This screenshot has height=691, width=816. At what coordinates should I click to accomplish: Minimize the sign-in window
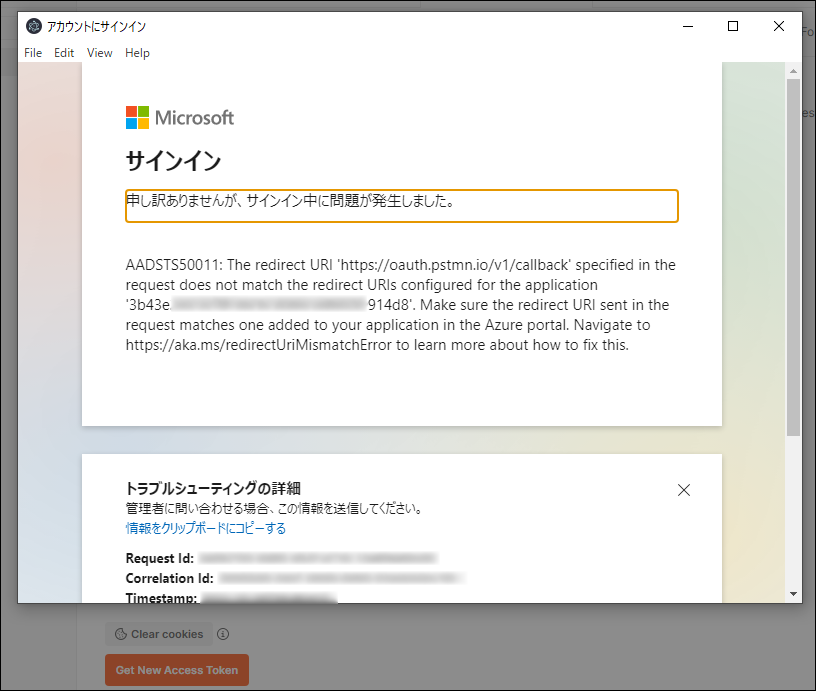pyautogui.click(x=688, y=26)
